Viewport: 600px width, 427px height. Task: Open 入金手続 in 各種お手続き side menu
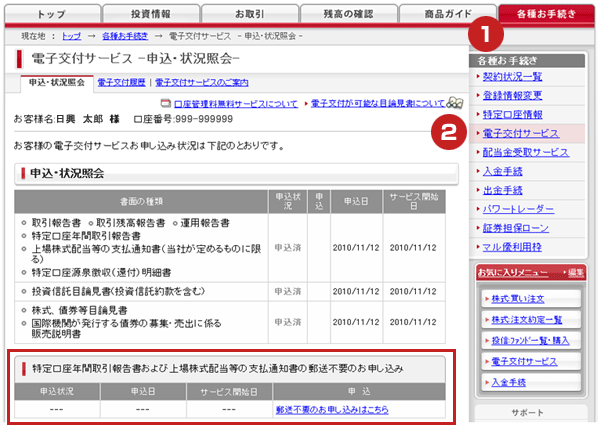click(x=502, y=171)
